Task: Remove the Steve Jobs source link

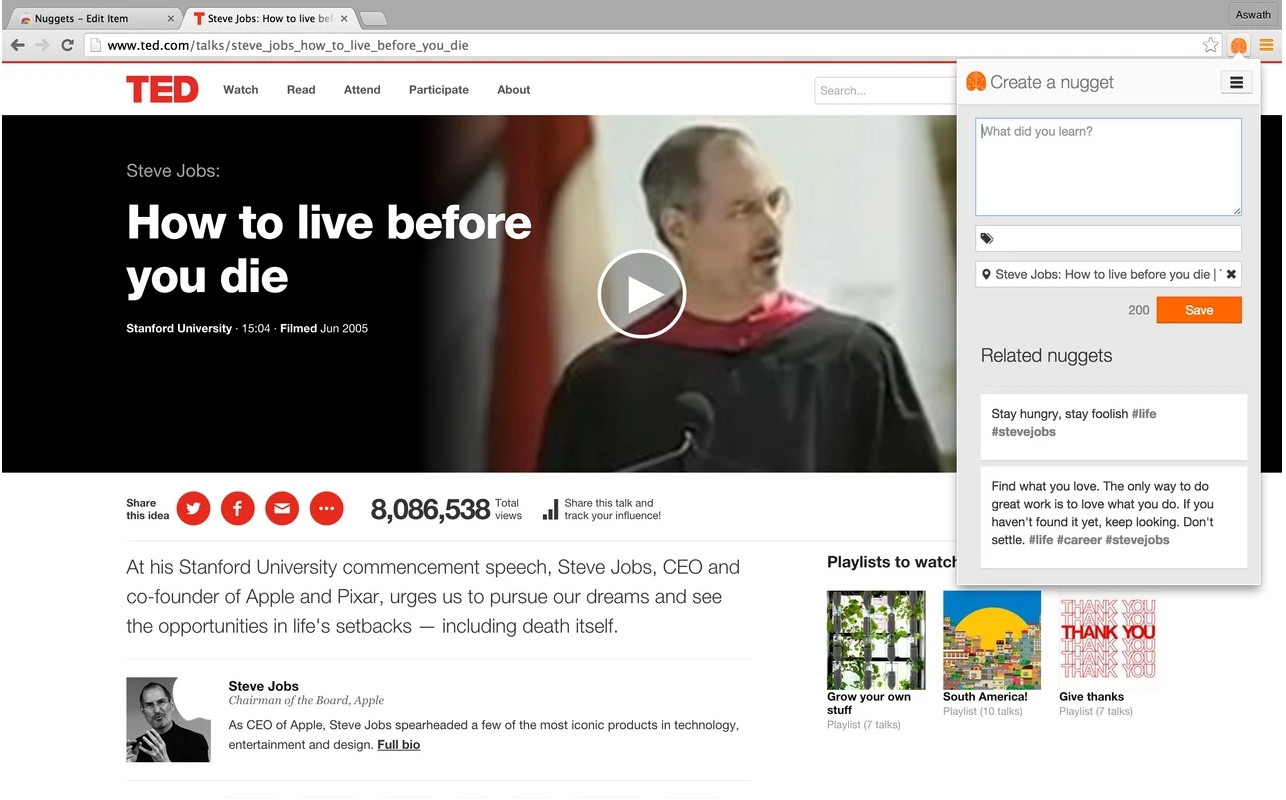Action: point(1231,274)
